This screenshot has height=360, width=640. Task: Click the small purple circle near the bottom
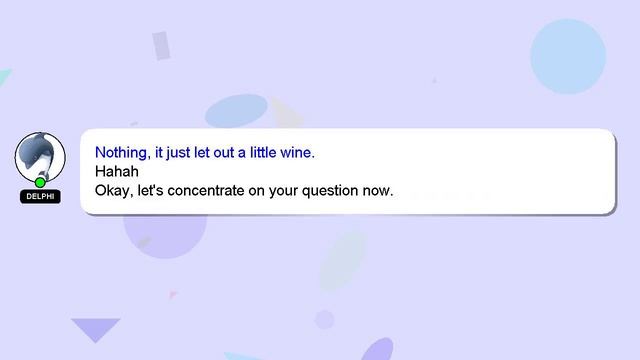point(324,320)
